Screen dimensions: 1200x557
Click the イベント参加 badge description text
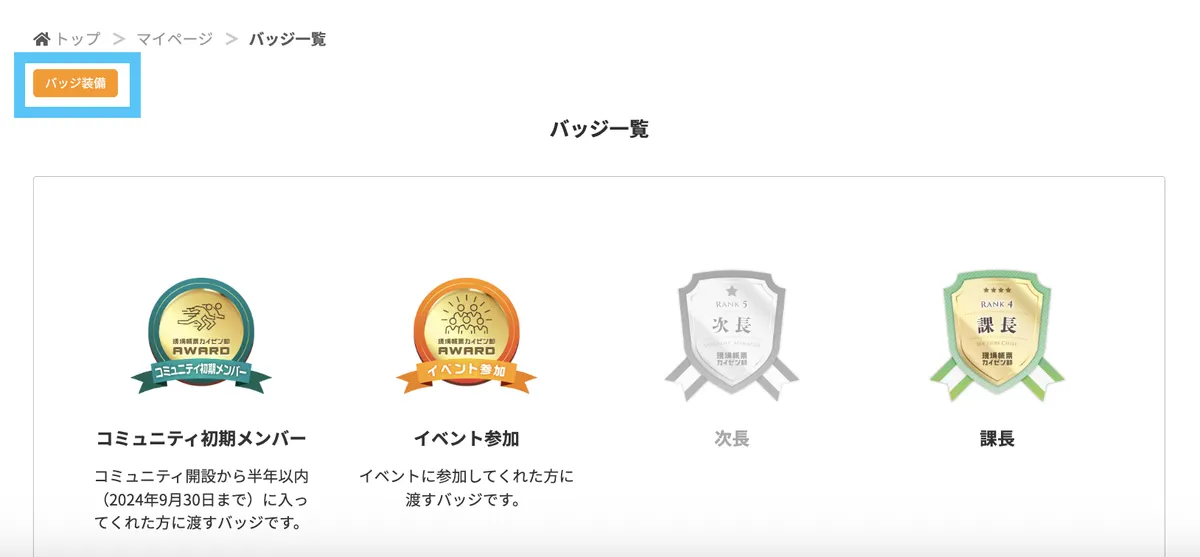click(466, 487)
